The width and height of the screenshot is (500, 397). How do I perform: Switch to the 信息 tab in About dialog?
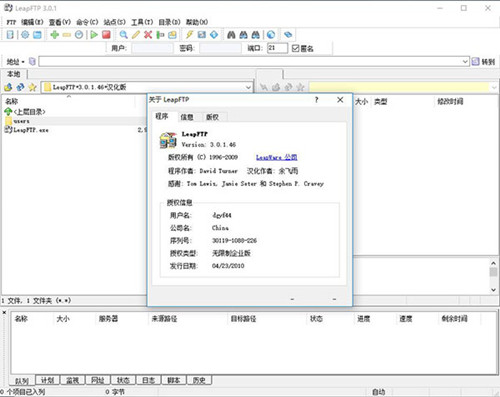187,117
